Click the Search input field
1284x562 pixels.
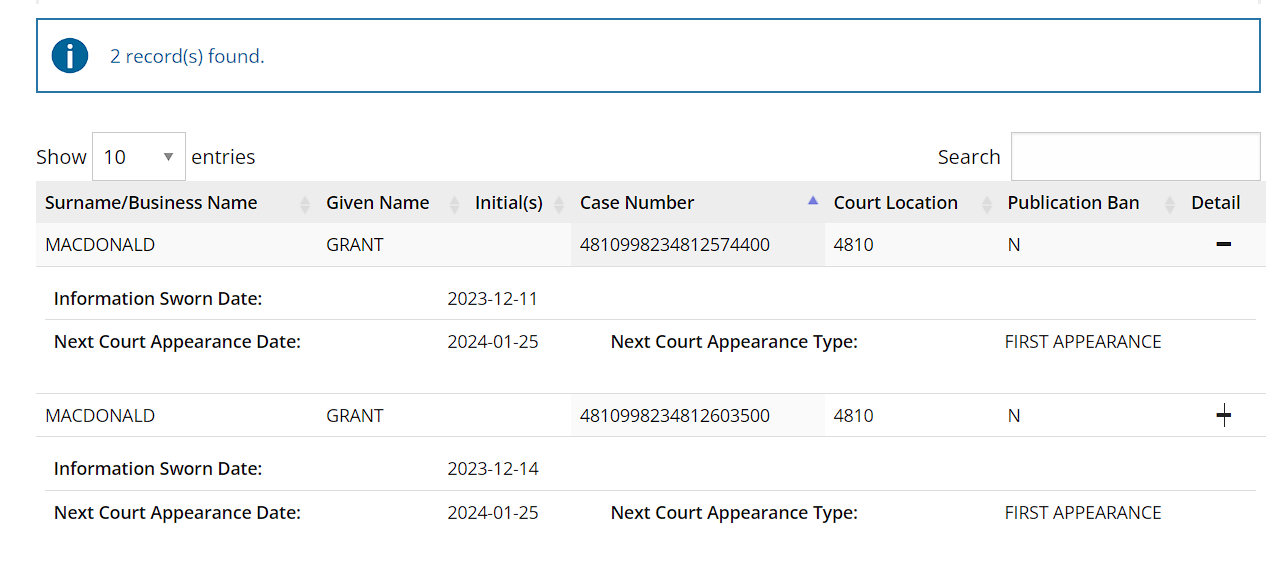[1135, 157]
